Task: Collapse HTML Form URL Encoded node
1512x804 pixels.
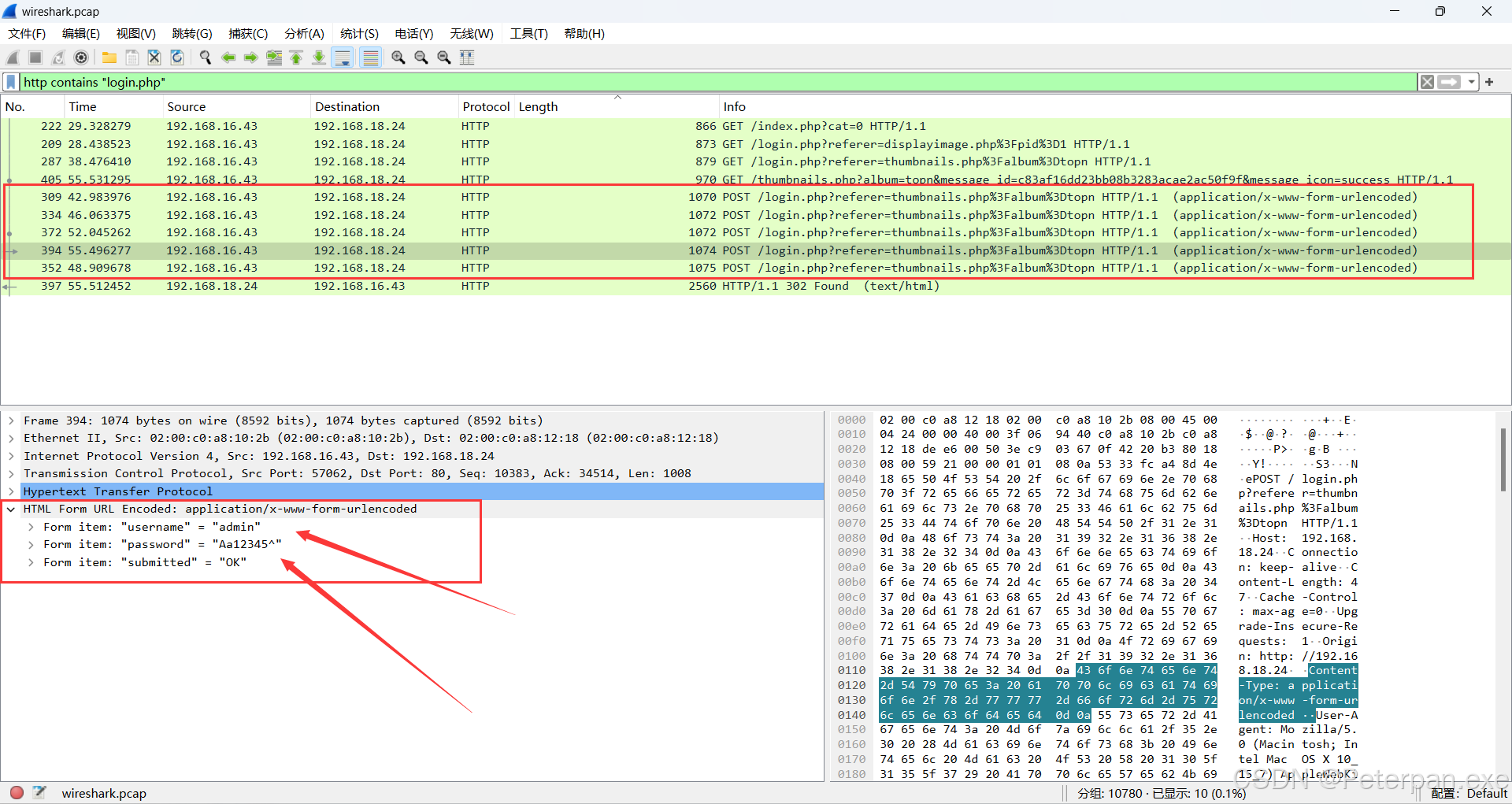Action: 11,509
